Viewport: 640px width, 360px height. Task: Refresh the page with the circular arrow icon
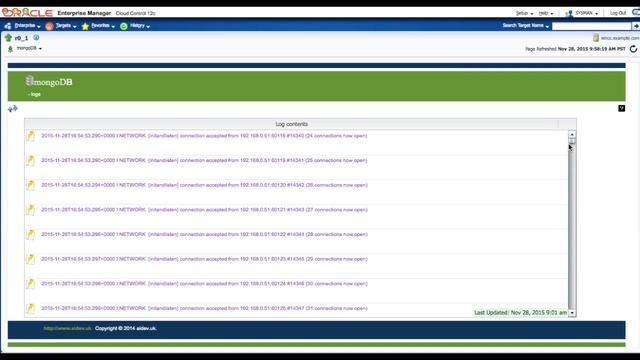[x=633, y=49]
